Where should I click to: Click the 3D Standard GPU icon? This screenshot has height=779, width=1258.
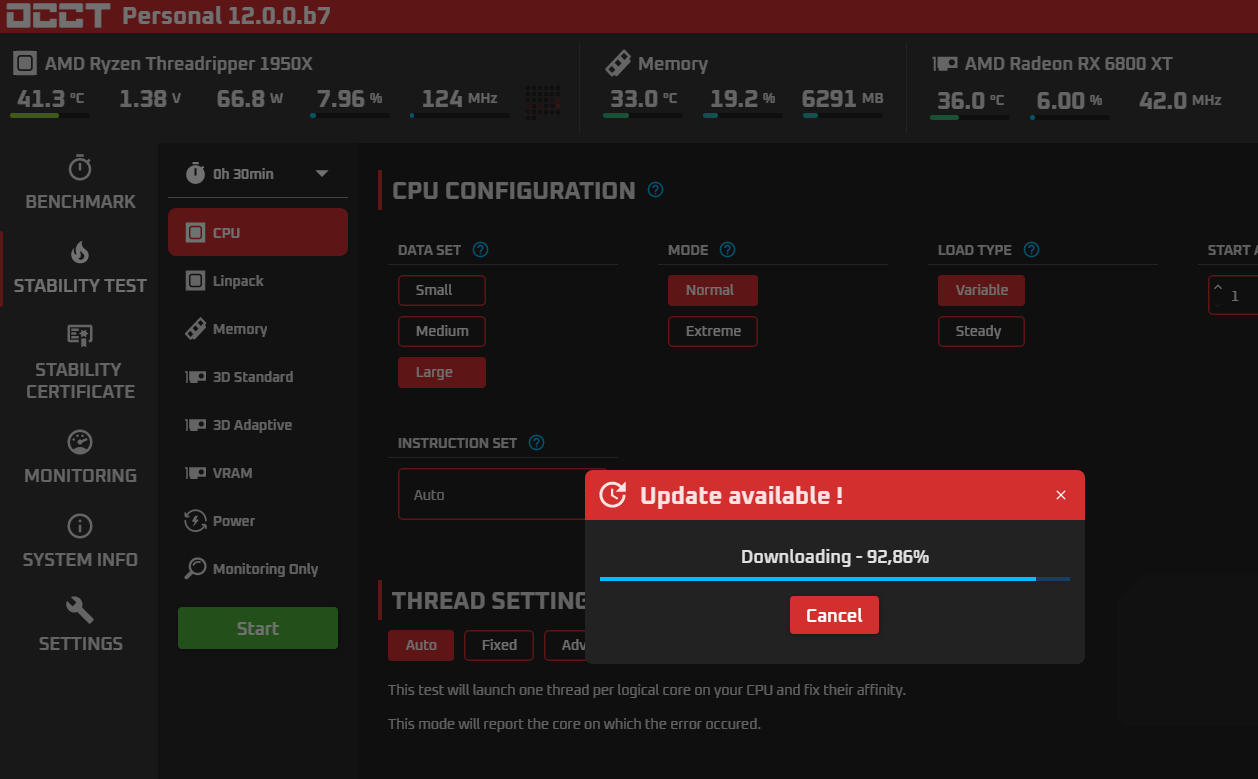click(x=195, y=377)
